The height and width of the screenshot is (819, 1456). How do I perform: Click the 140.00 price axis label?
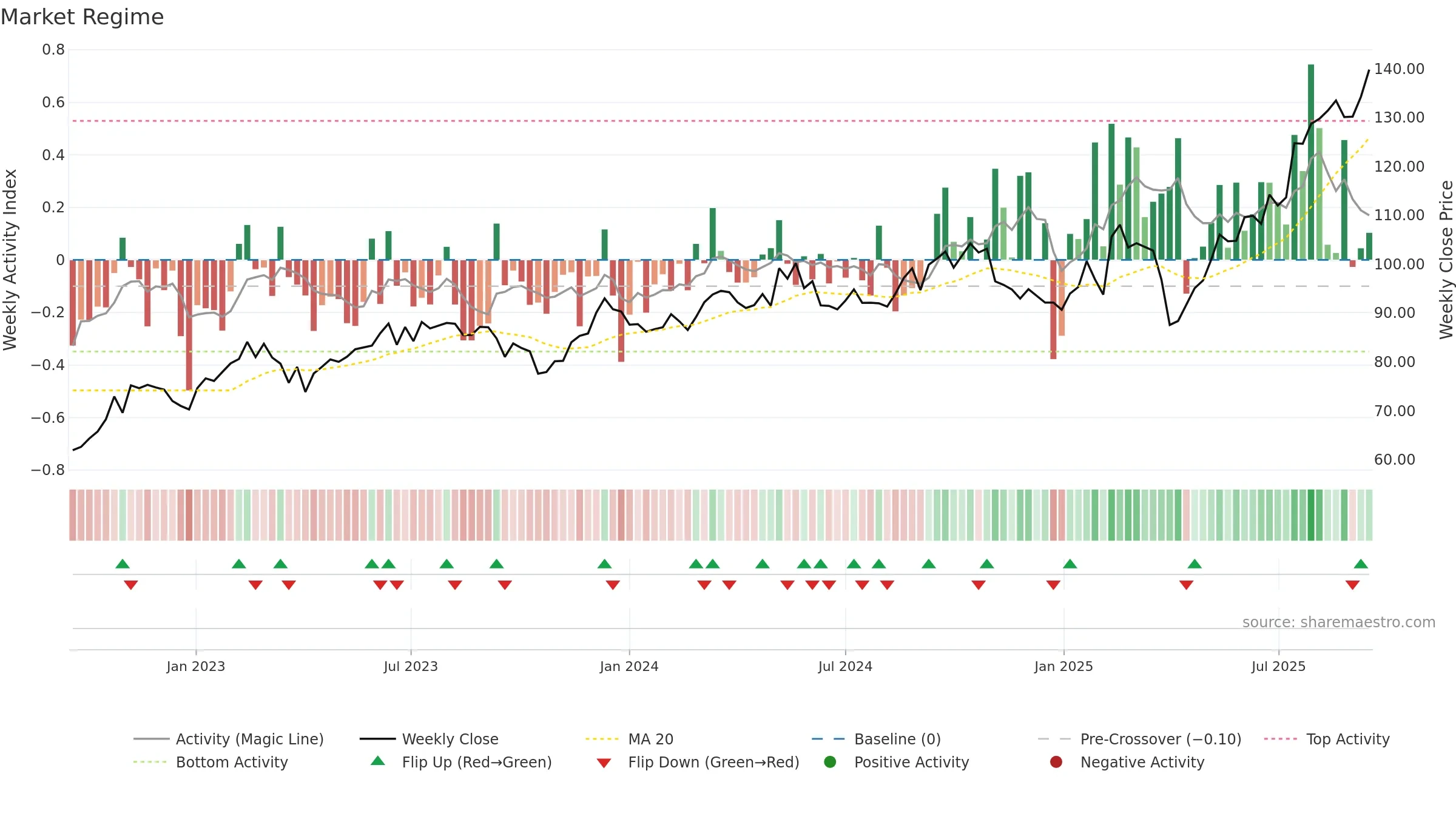[1399, 69]
